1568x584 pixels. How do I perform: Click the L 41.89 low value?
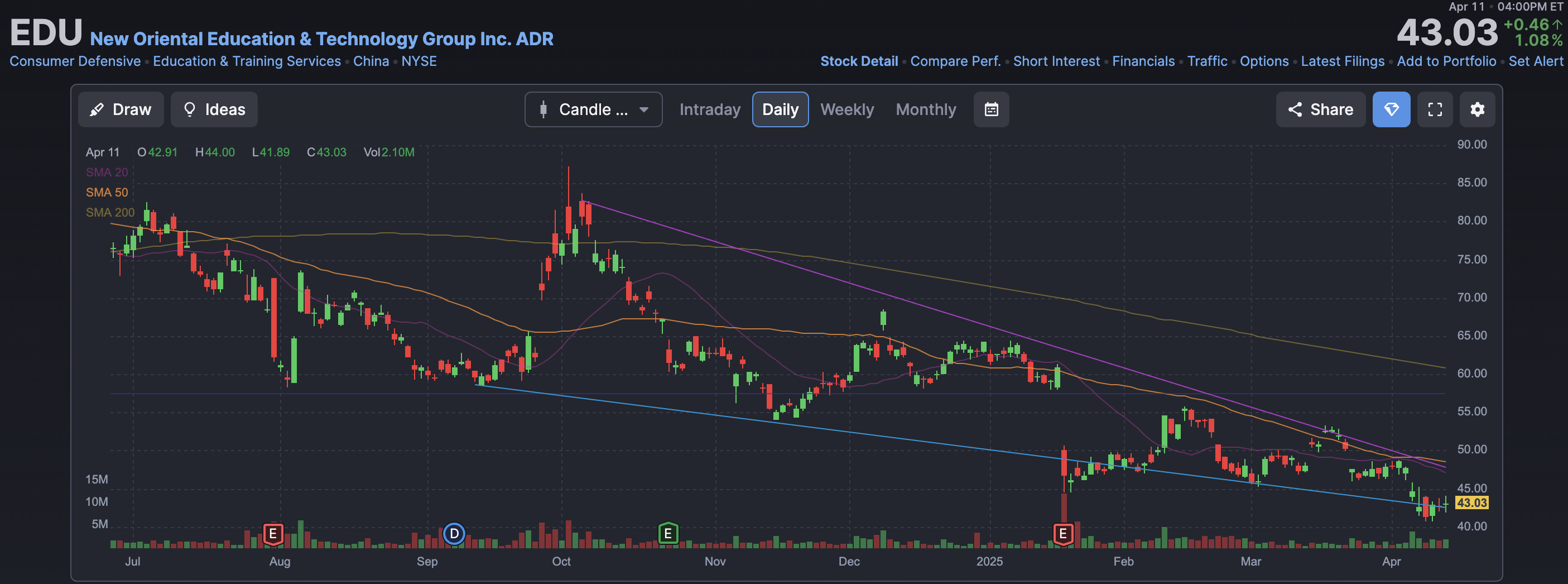[x=271, y=152]
